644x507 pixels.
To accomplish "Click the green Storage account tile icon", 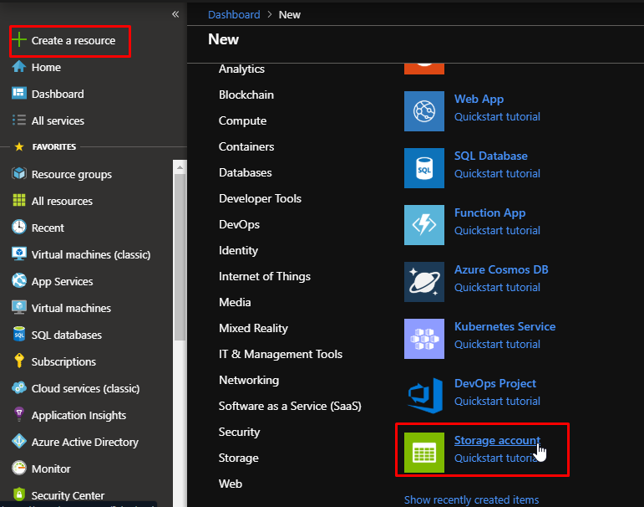I will click(424, 452).
